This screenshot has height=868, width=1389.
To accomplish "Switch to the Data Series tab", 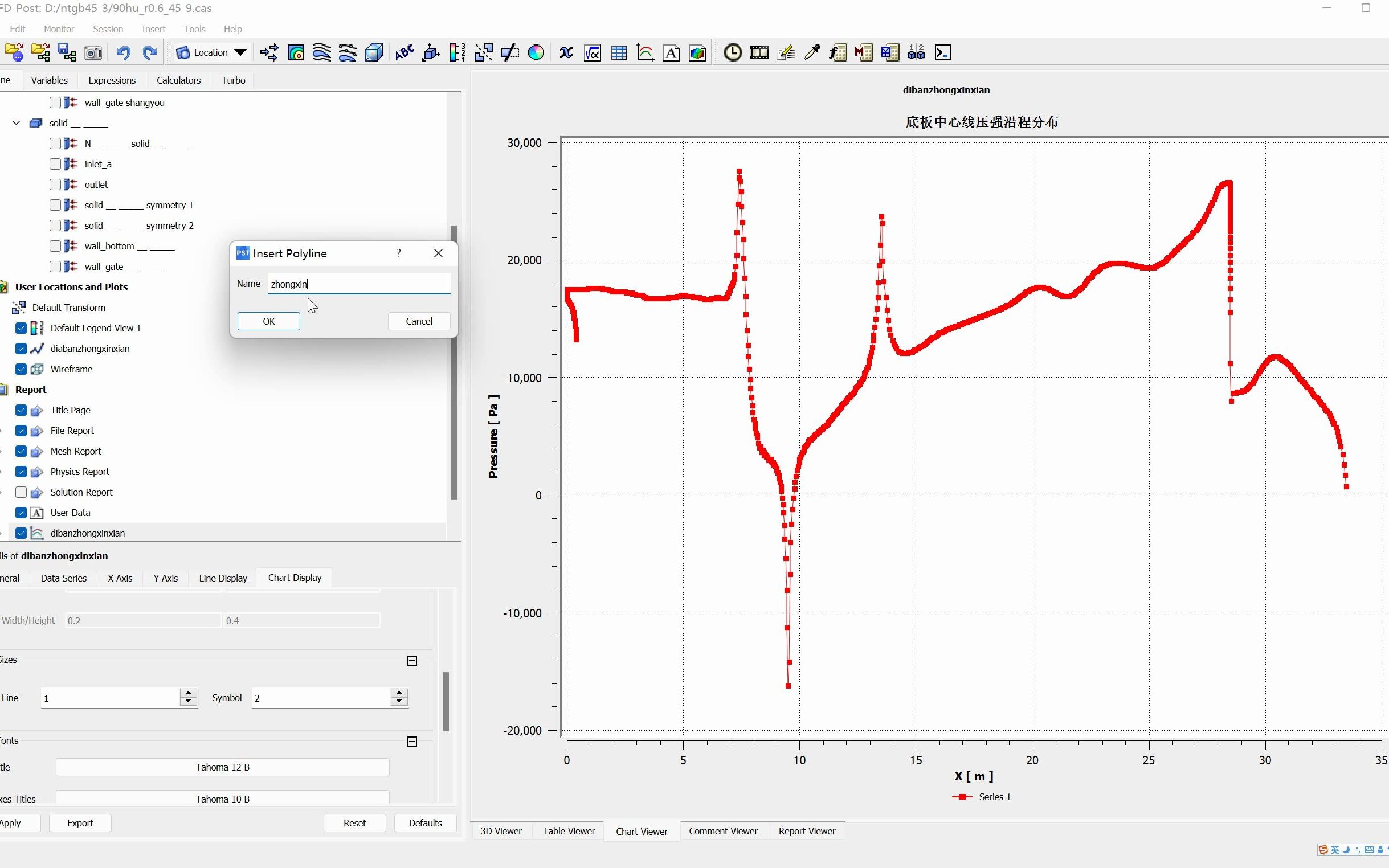I will coord(63,578).
